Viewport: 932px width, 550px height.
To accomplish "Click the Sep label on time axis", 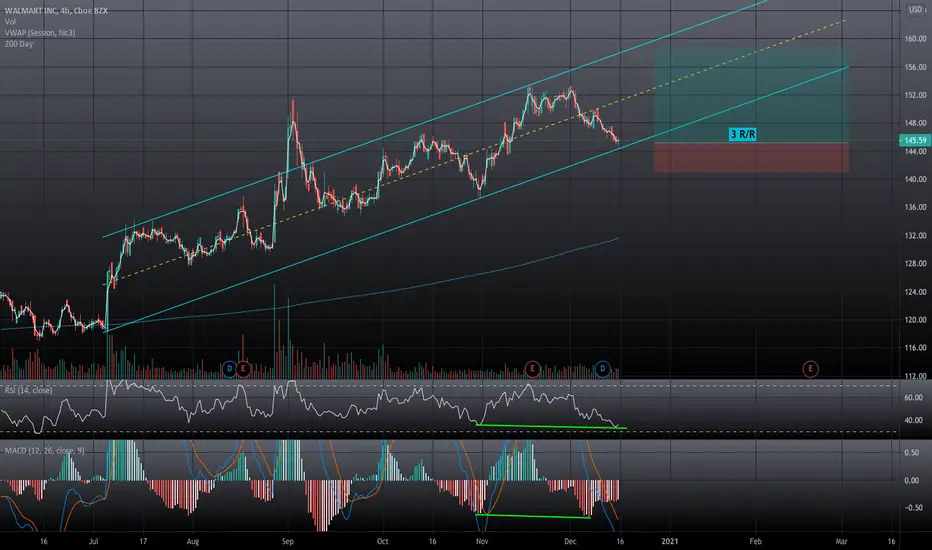I will pos(288,542).
